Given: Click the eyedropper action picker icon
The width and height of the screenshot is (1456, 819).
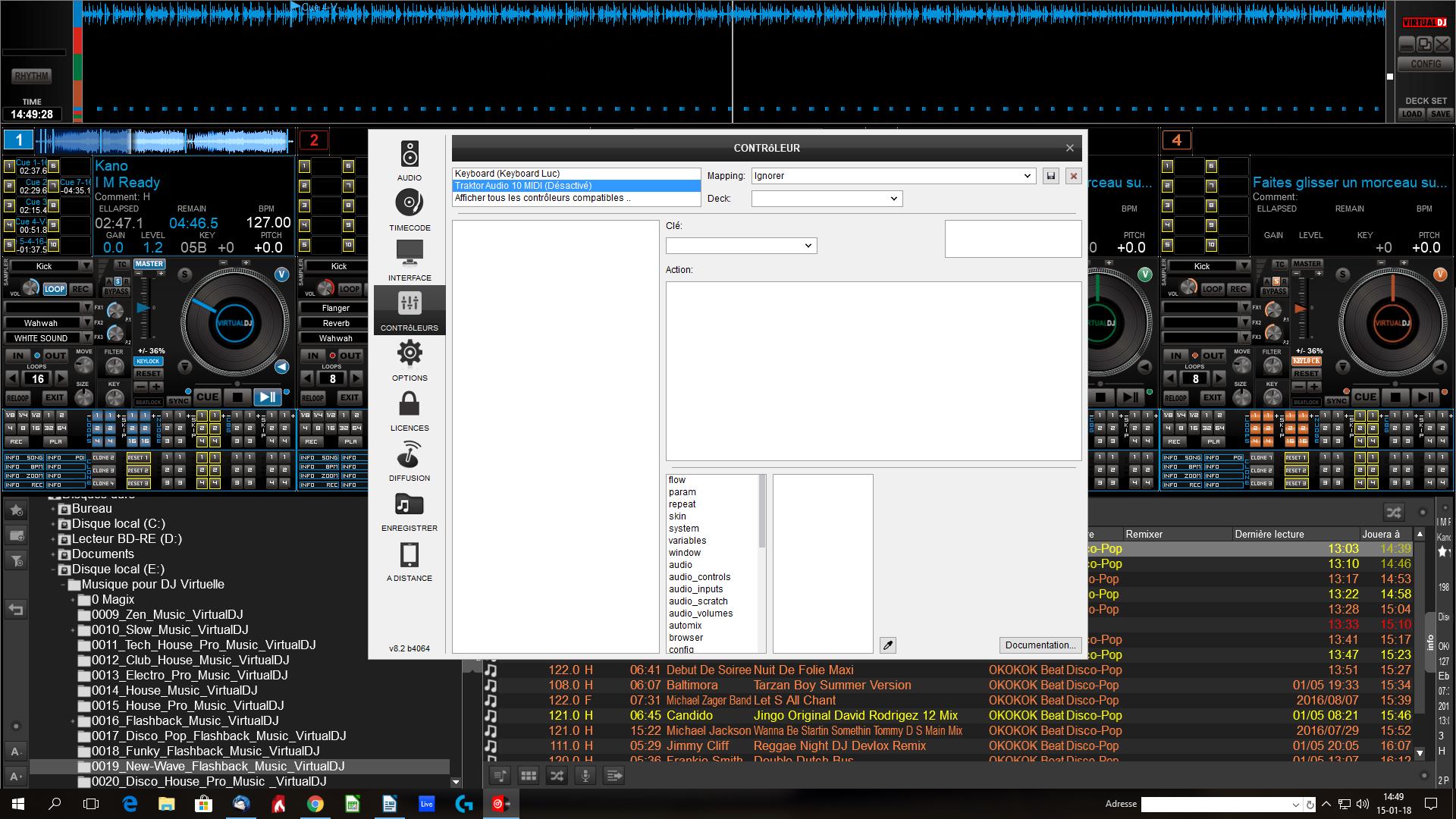Looking at the screenshot, I should tap(888, 645).
